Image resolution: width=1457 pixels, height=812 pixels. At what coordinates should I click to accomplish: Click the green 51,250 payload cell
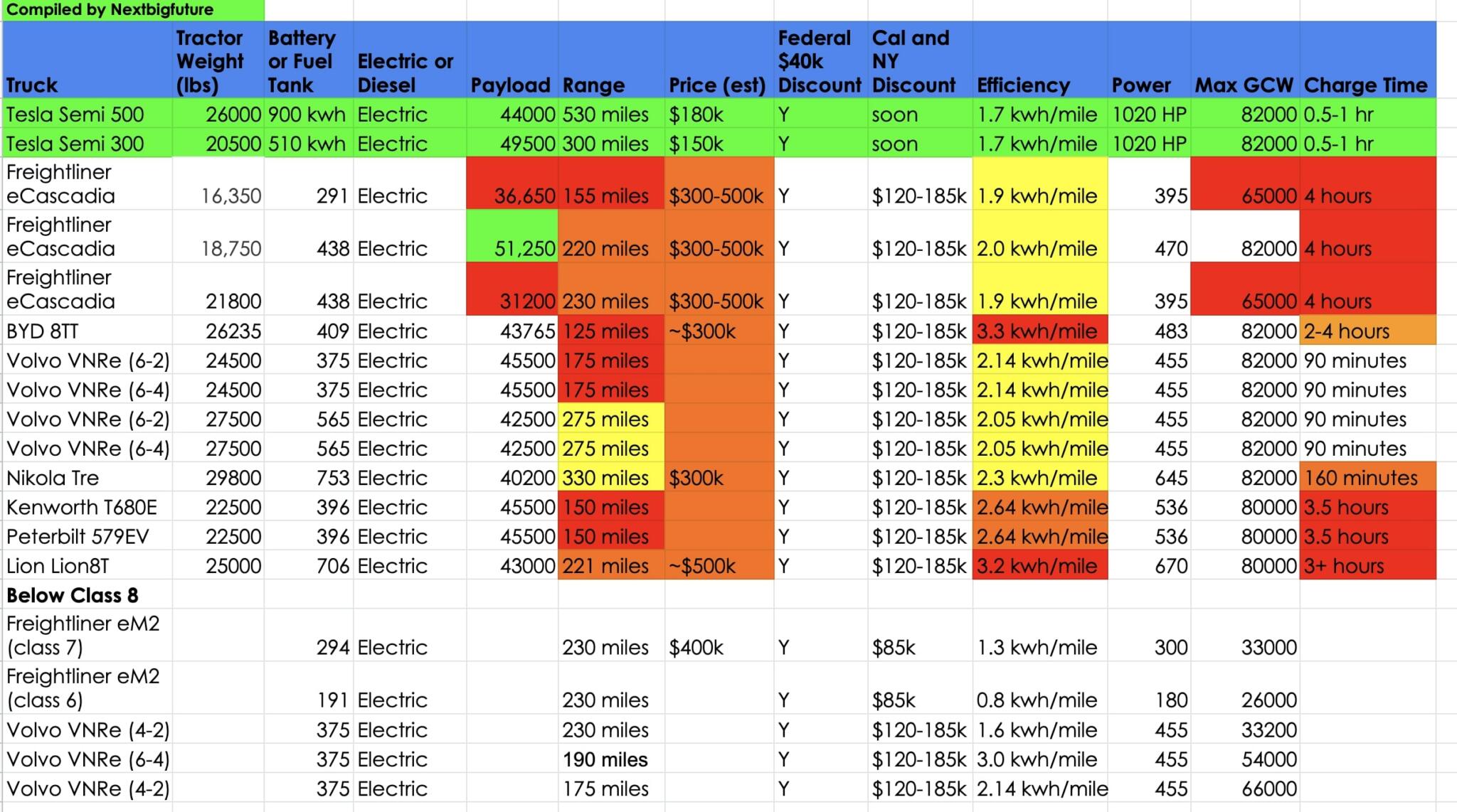(512, 237)
